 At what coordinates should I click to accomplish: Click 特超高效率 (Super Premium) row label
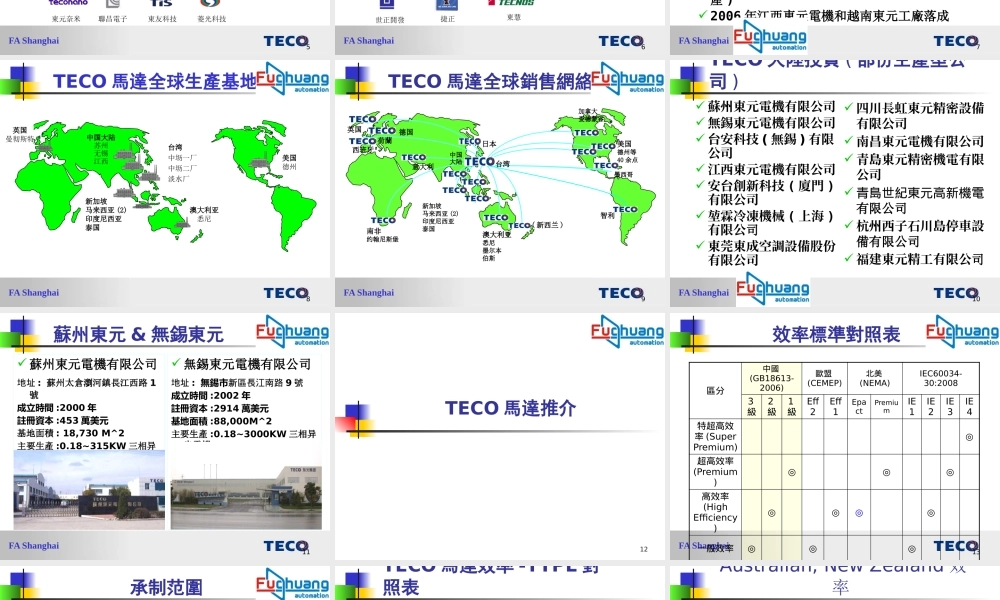pos(716,436)
